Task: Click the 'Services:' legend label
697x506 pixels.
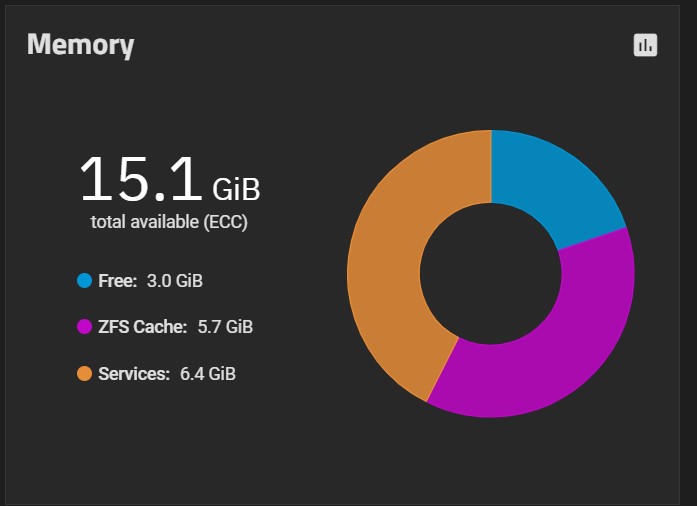Action: pos(134,373)
